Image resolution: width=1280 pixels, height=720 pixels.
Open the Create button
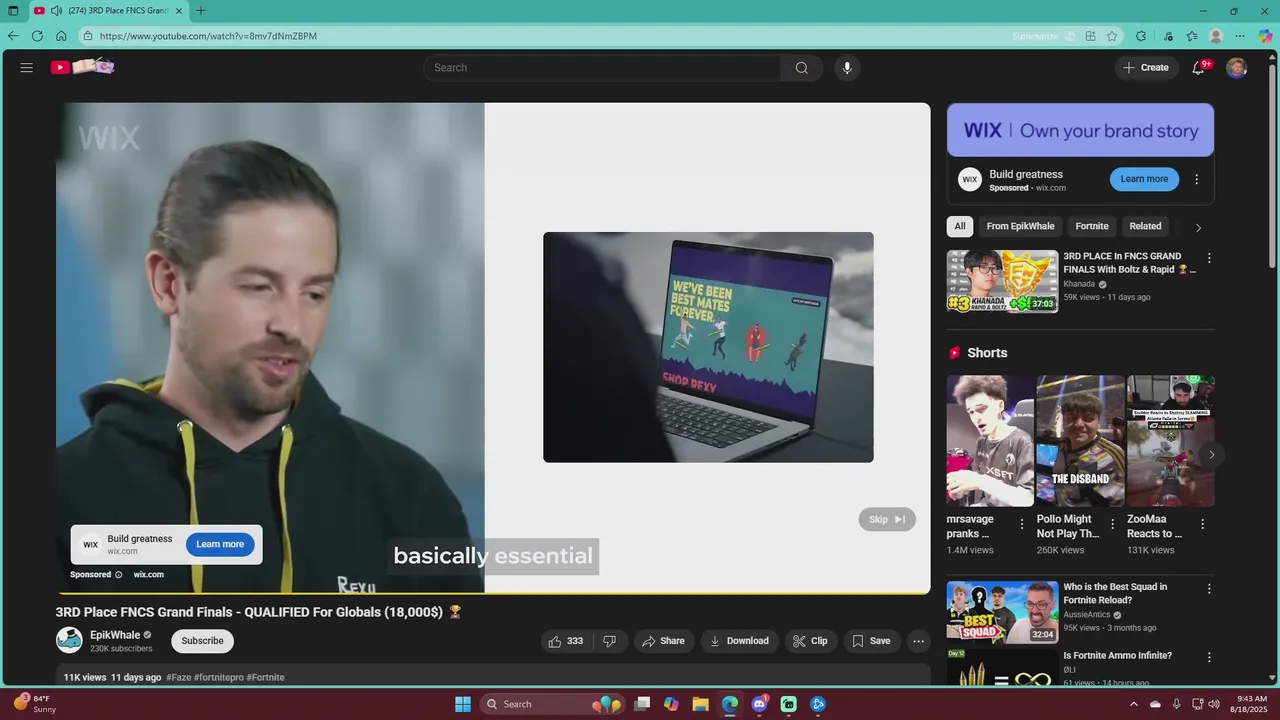[1145, 68]
